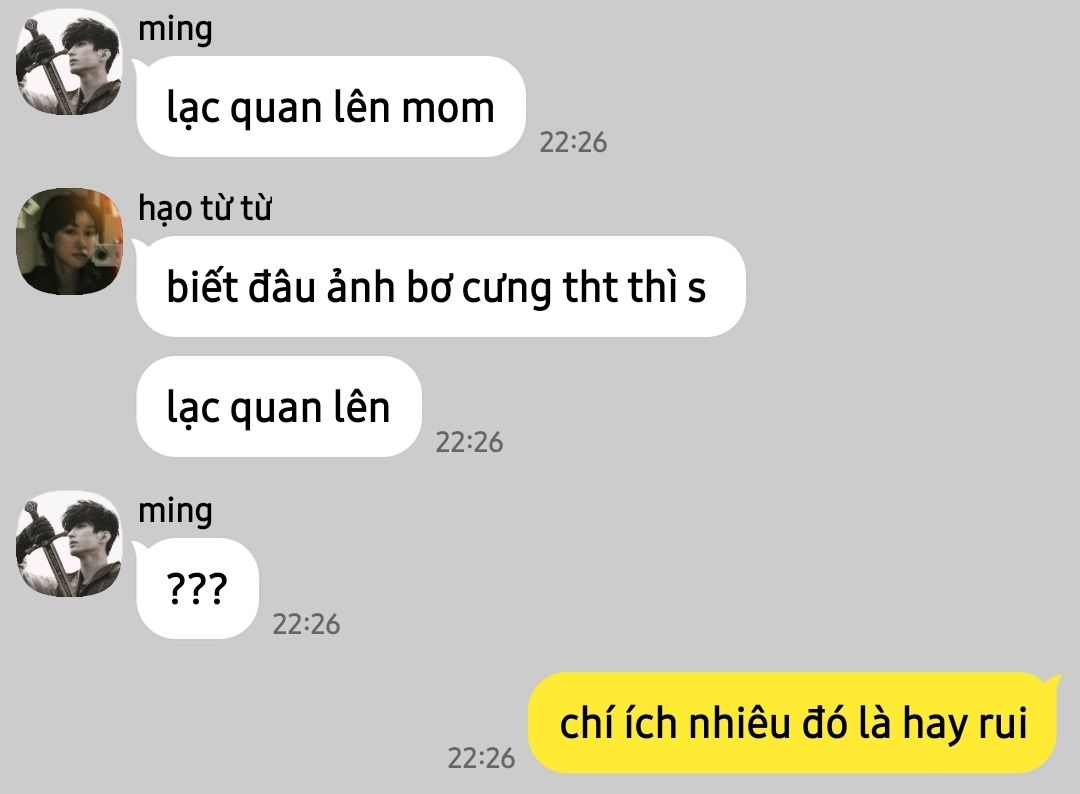
Task: Tap ming's avatar next to '???' message
Action: click(69, 543)
